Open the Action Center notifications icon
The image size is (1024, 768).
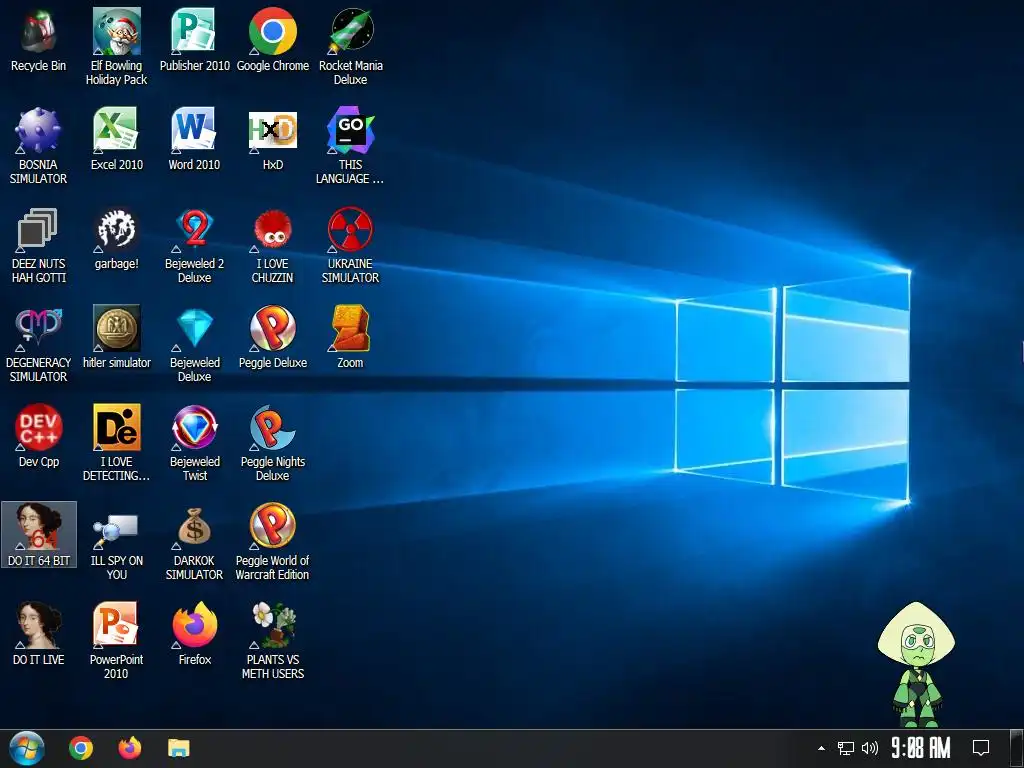tap(981, 748)
